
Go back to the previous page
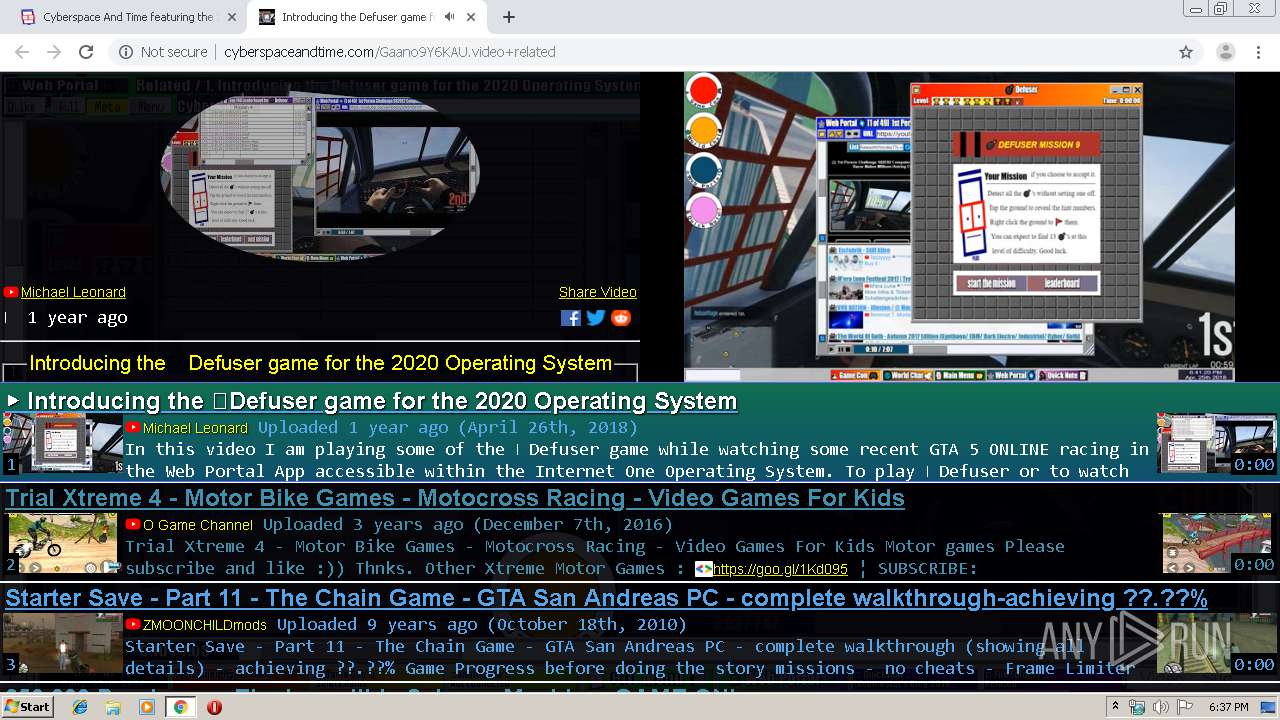pos(22,52)
